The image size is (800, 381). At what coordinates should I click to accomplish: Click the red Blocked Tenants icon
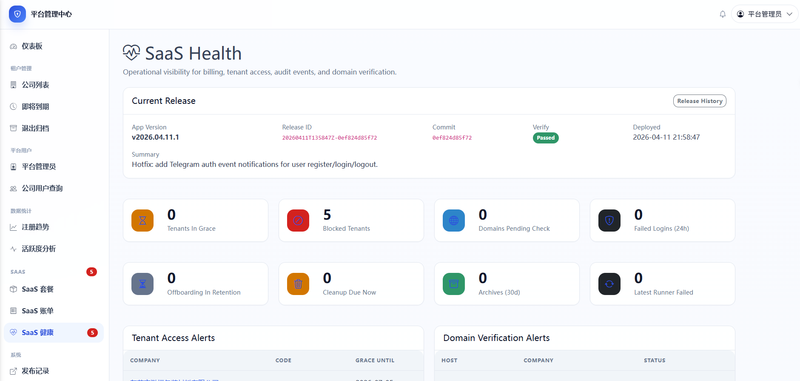tap(298, 220)
